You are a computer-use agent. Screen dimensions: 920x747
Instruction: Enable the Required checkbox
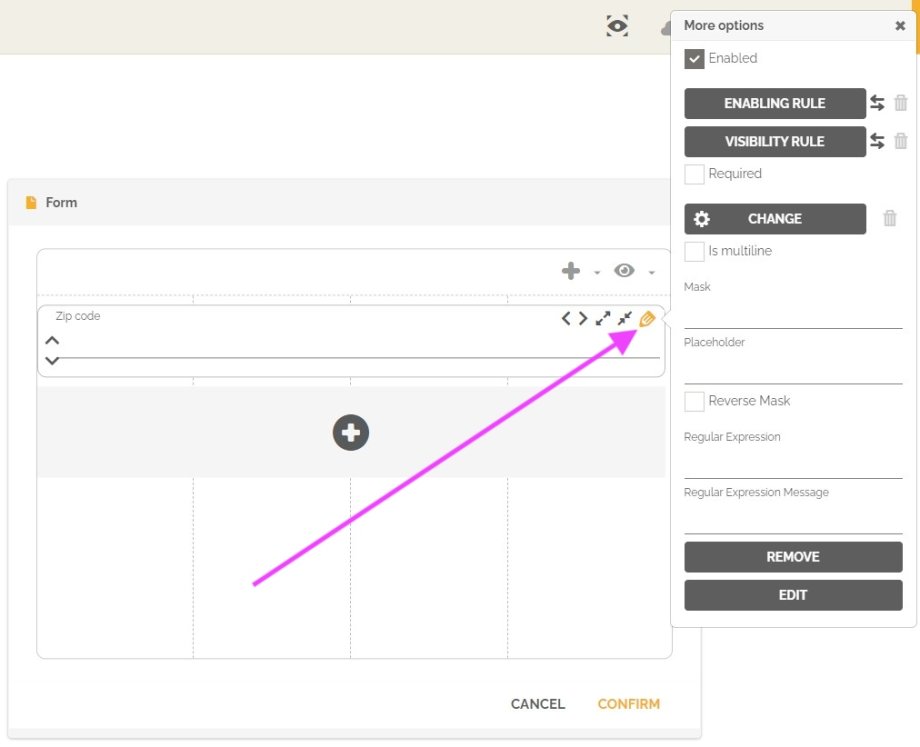click(x=694, y=173)
